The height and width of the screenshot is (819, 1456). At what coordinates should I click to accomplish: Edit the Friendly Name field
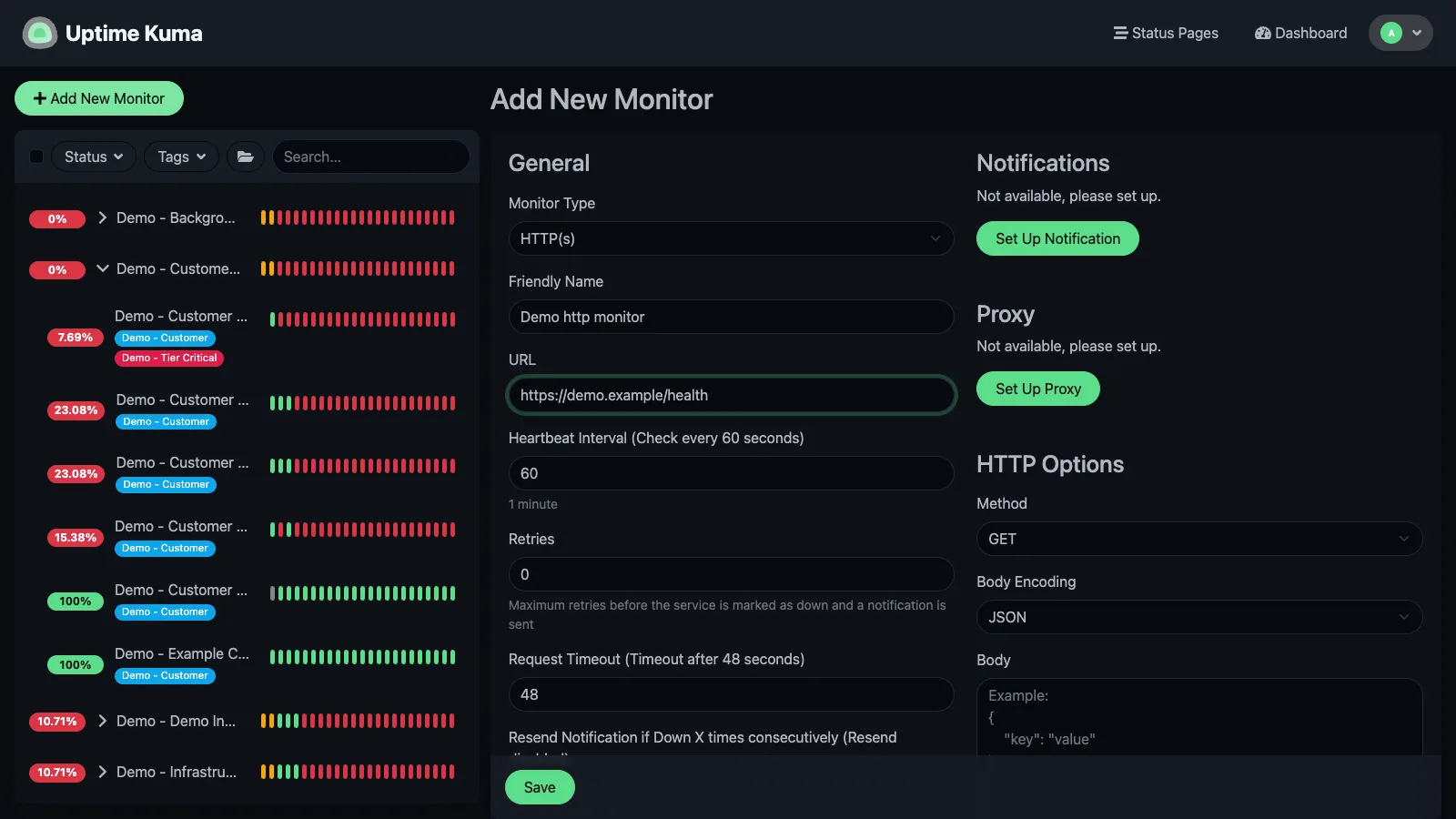tap(731, 317)
